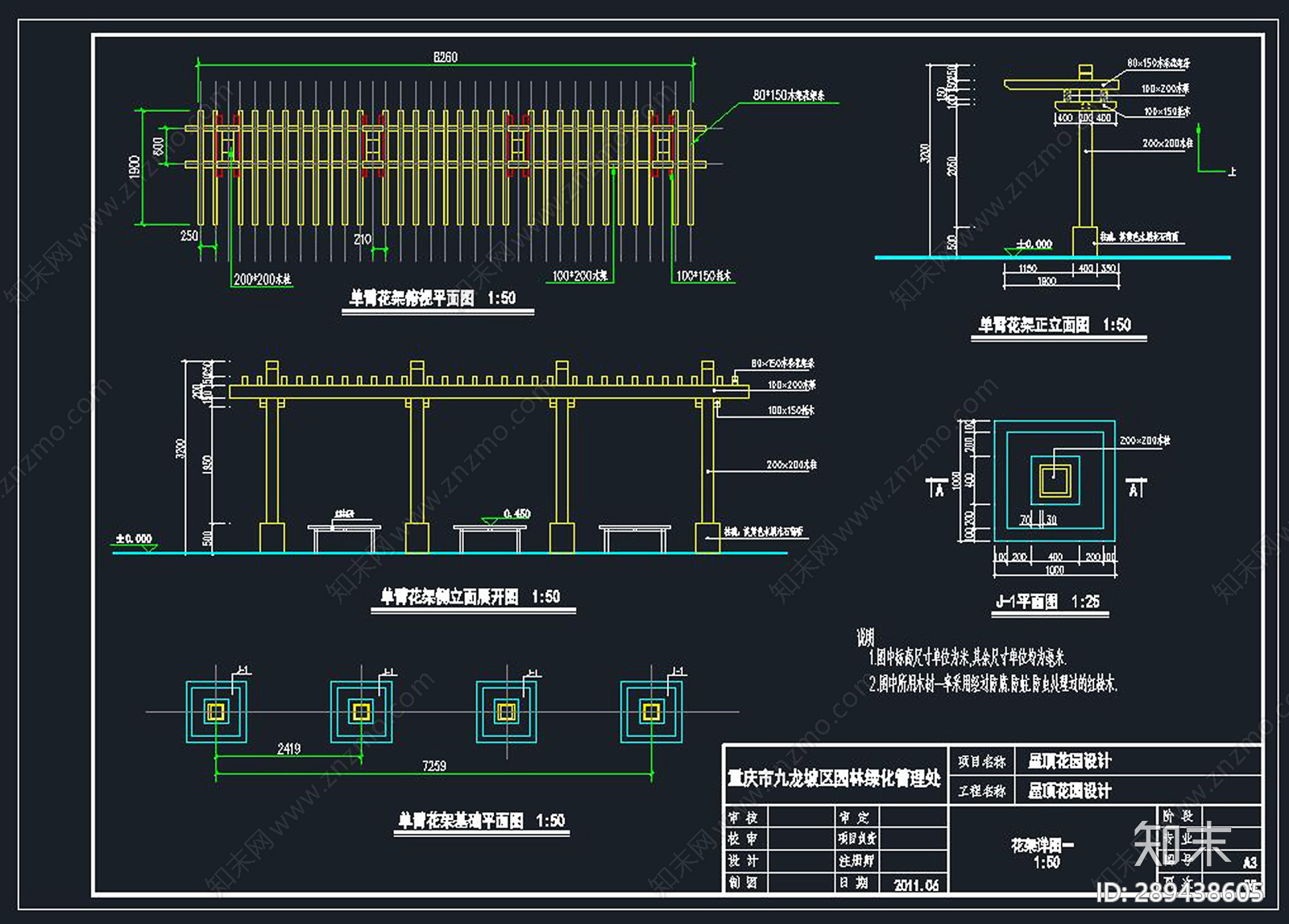Select the title 单臂花架正立面图 1:50

click(x=1055, y=325)
